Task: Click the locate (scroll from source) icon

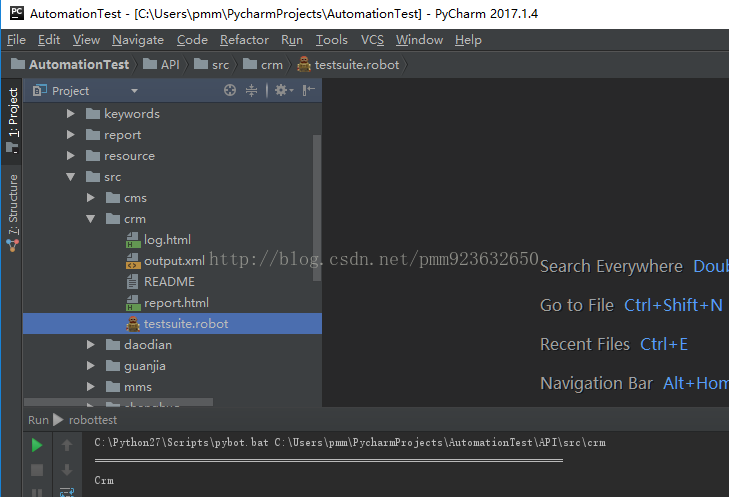Action: tap(230, 90)
